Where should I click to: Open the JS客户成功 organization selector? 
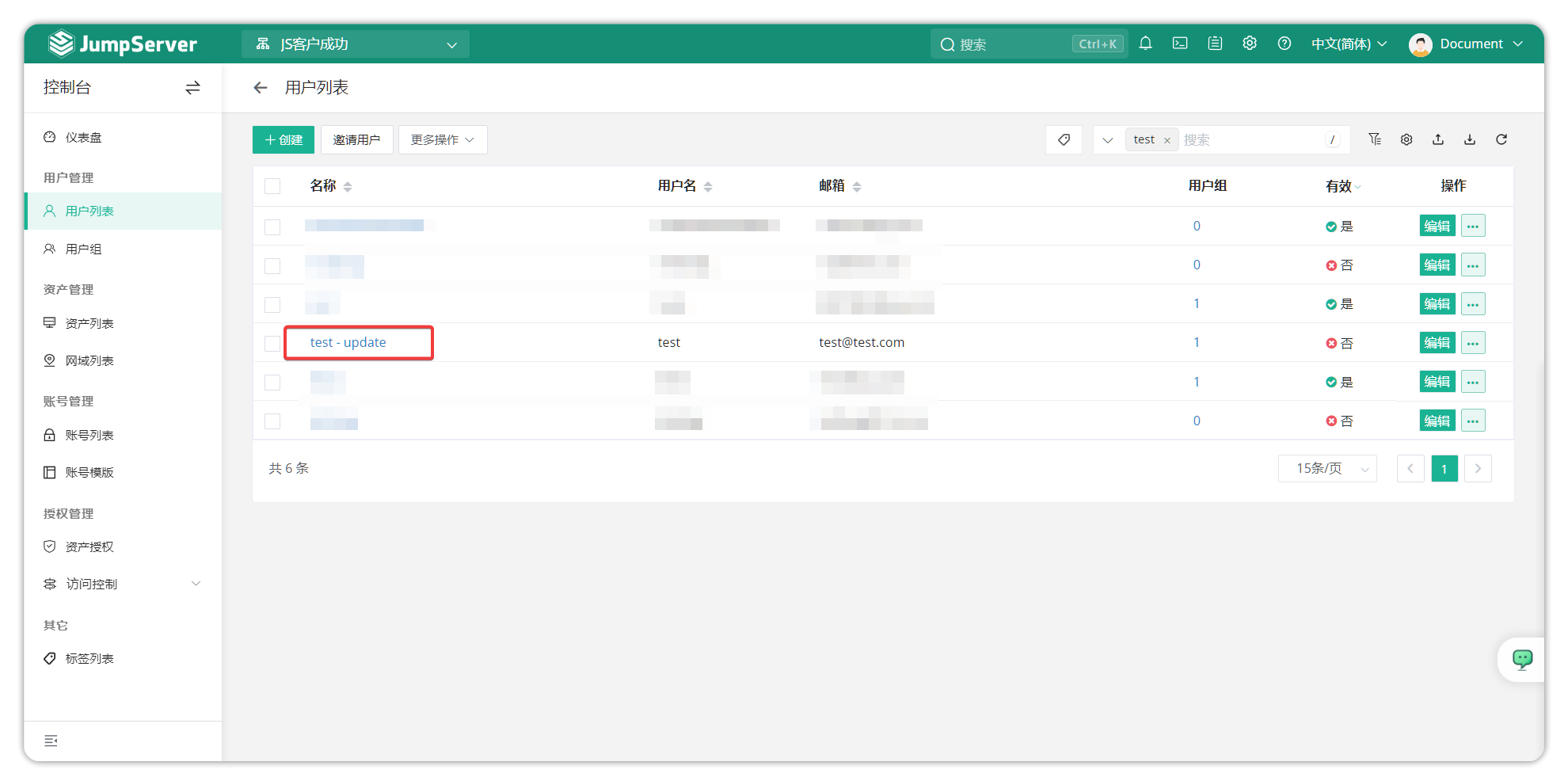point(356,44)
